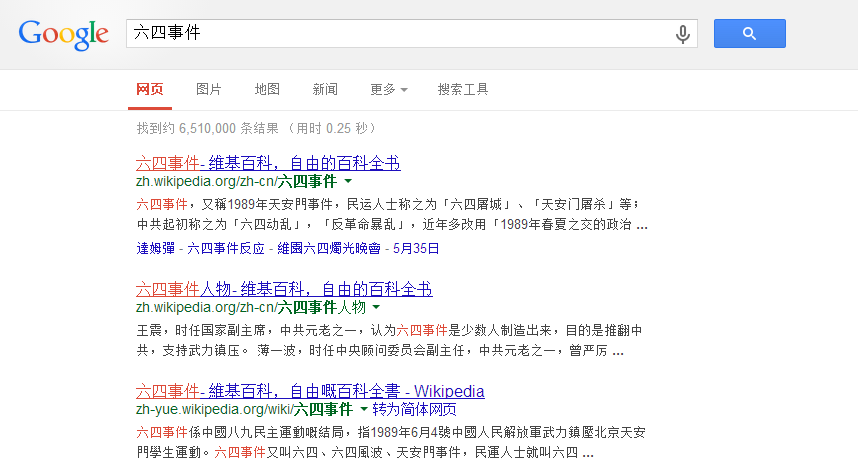Expand arrow beside zh.wikipedia.org/zh-cn/六四事件 URL
This screenshot has height=471, width=858.
tap(348, 182)
